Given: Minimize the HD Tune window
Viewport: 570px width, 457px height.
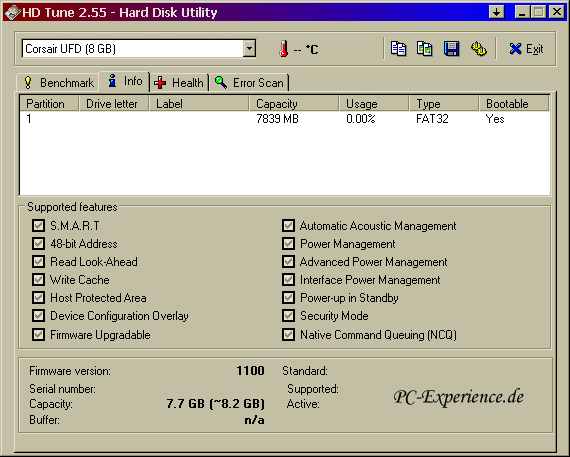Looking at the screenshot, I should click(x=522, y=12).
